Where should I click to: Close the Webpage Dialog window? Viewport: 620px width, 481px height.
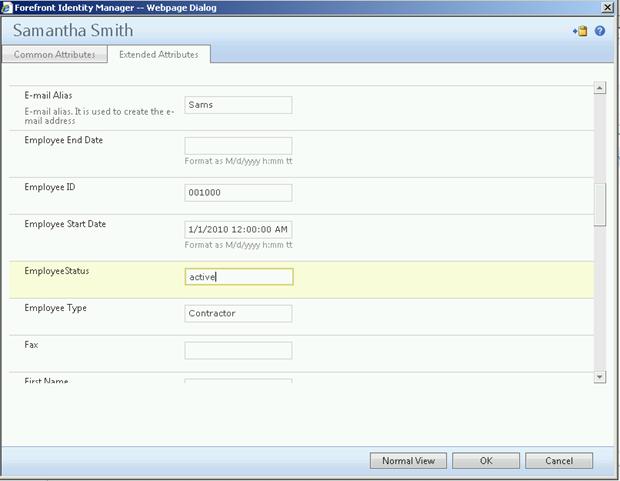tap(607, 8)
